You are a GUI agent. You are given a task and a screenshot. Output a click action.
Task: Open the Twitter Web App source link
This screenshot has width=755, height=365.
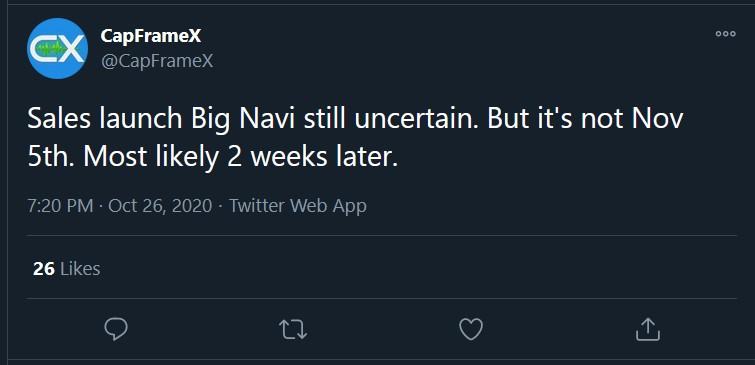point(298,206)
